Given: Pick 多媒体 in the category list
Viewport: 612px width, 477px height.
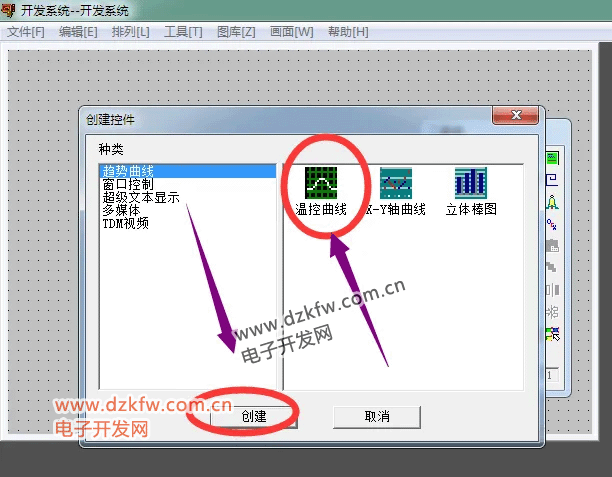Looking at the screenshot, I should pos(121,210).
